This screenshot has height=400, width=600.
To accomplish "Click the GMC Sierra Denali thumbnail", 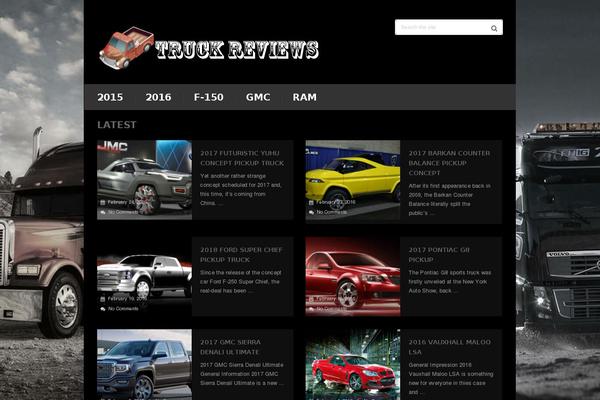I will pos(144,364).
